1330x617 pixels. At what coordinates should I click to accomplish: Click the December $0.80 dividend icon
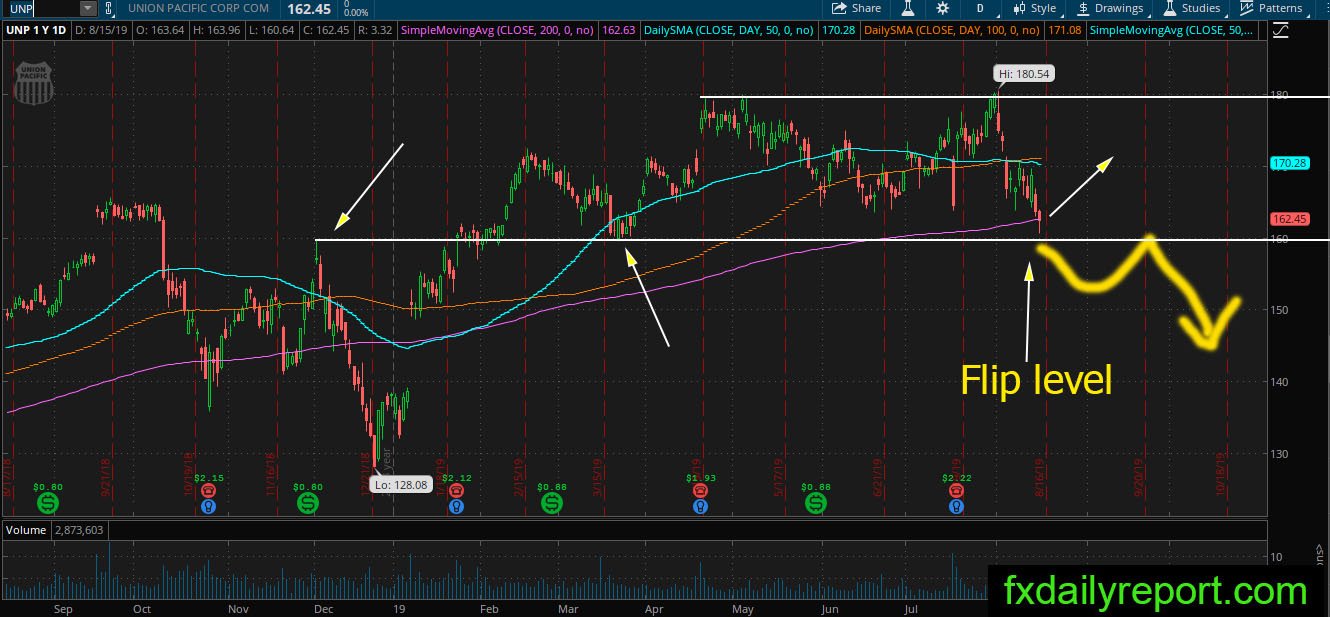[306, 503]
